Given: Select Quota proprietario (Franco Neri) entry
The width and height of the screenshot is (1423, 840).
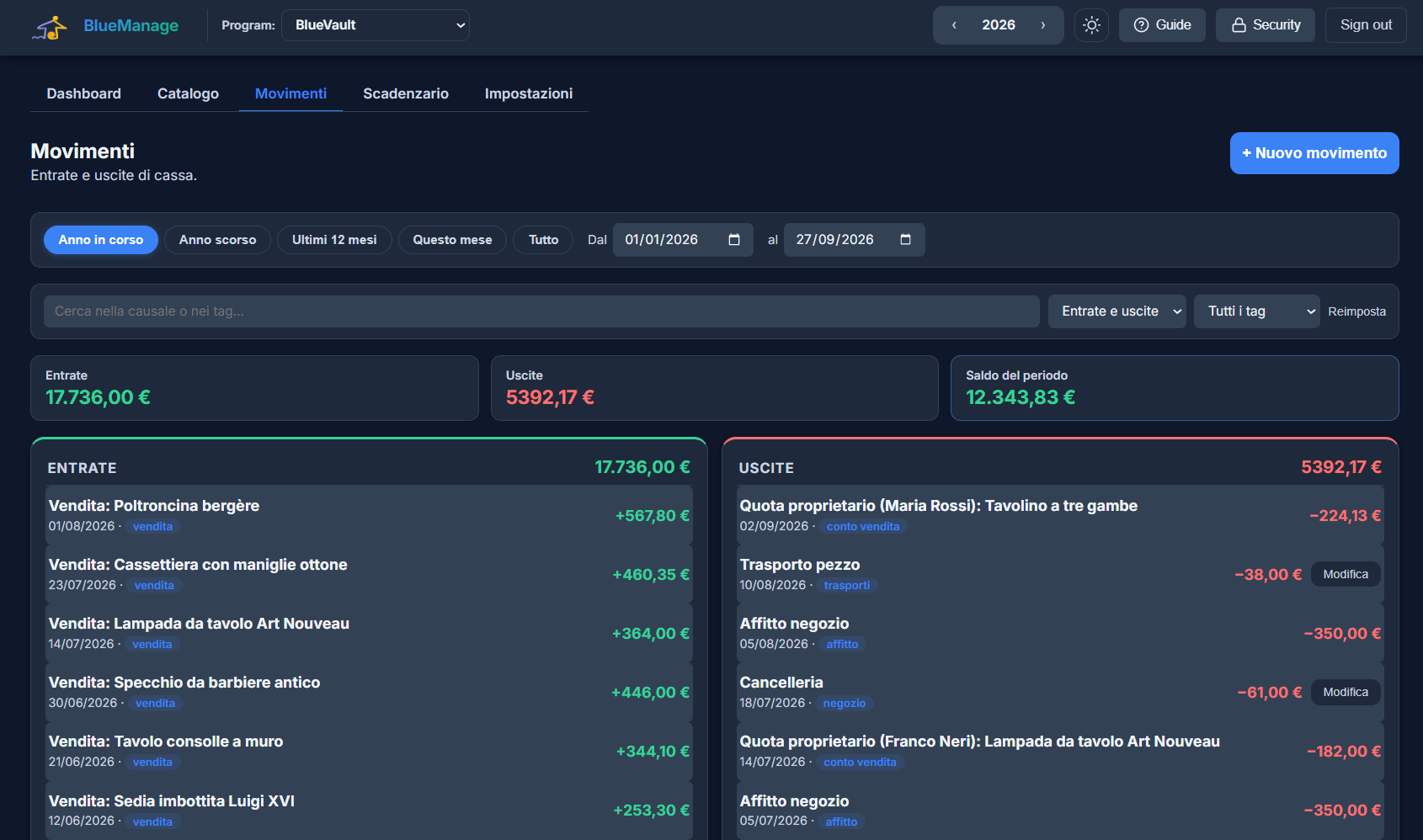Looking at the screenshot, I should coord(1060,751).
